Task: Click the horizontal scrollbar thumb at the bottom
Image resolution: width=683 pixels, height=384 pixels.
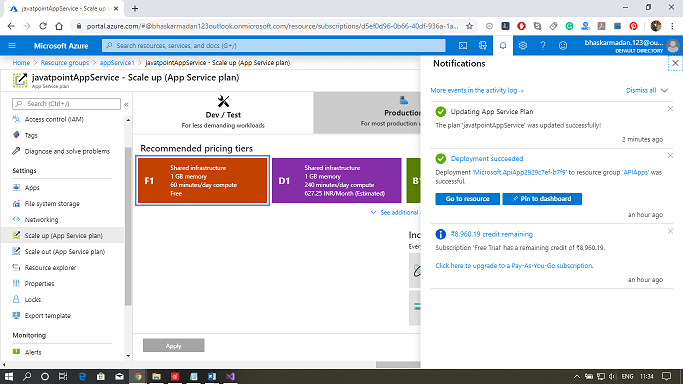Action: [398, 365]
